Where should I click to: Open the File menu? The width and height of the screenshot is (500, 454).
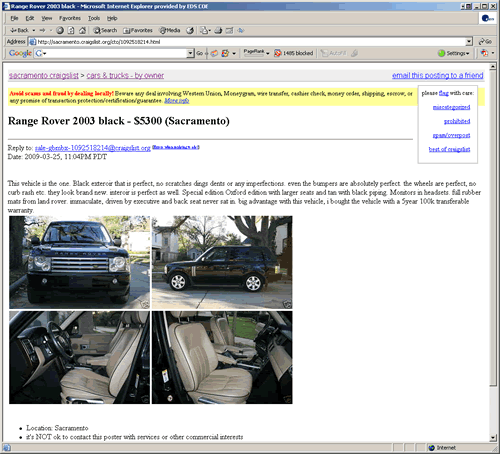[x=14, y=18]
